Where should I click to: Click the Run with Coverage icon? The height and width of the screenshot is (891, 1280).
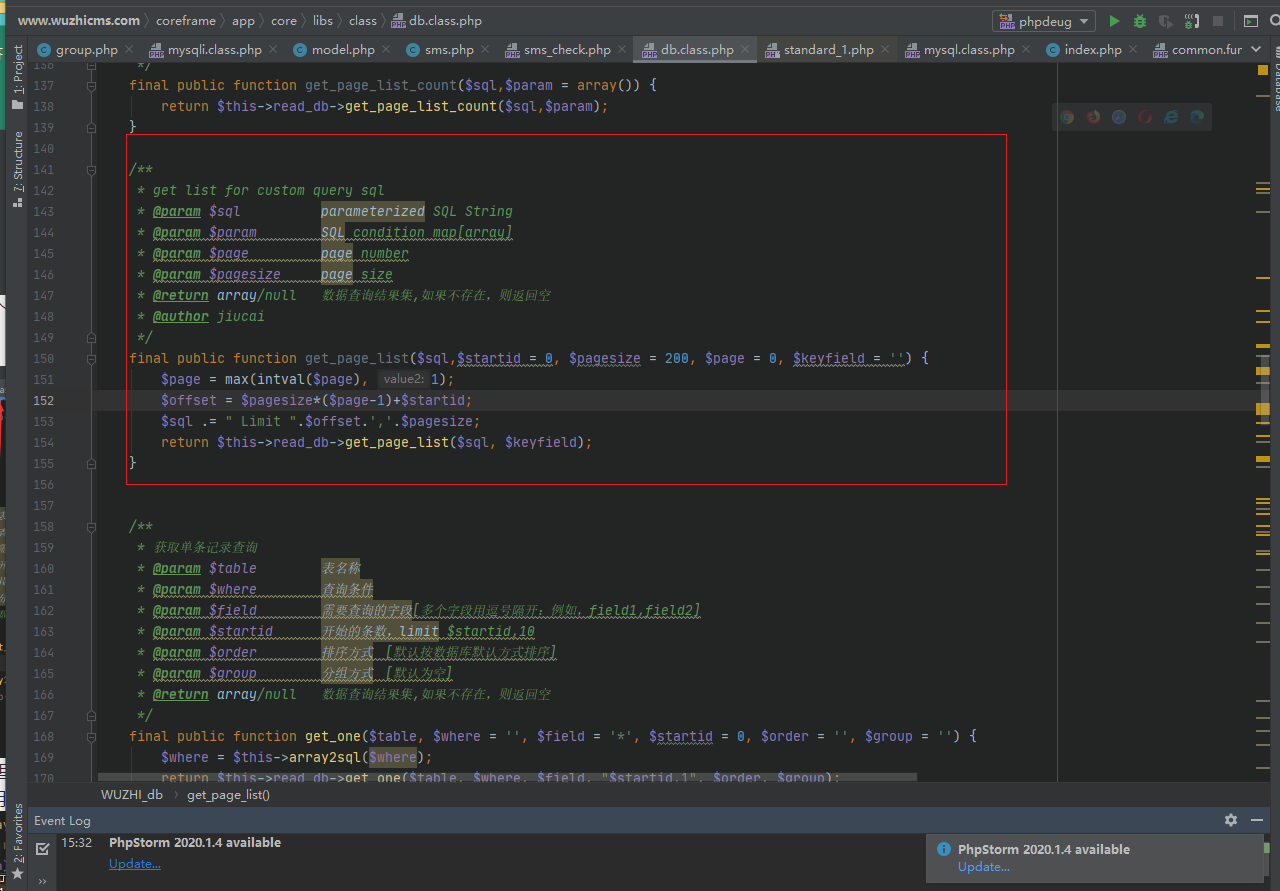coord(1166,21)
